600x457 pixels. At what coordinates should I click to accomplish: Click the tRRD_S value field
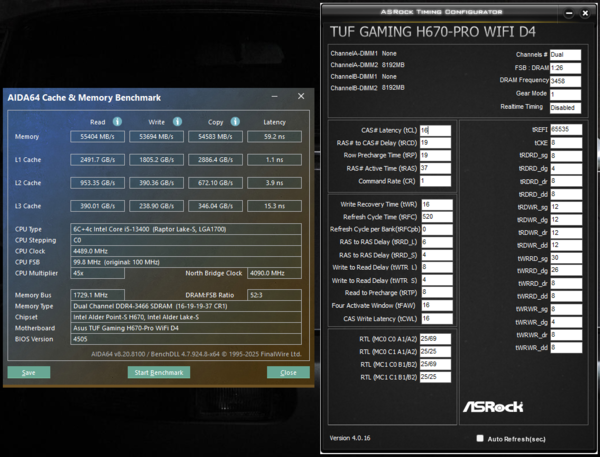(x=437, y=255)
